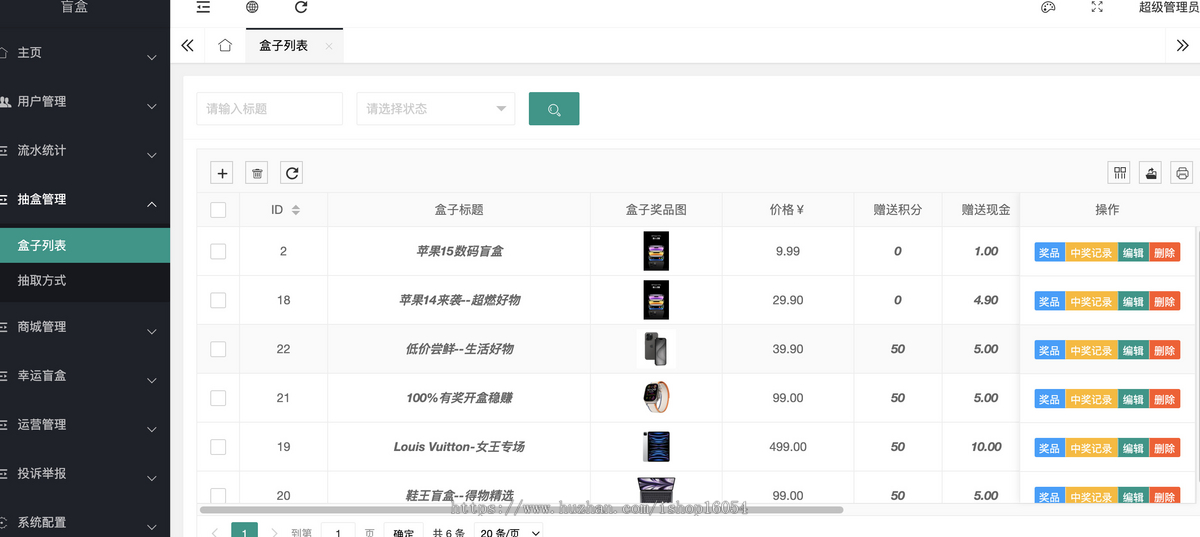The image size is (1200, 537).
Task: Add a new box with plus icon
Action: coord(223,173)
